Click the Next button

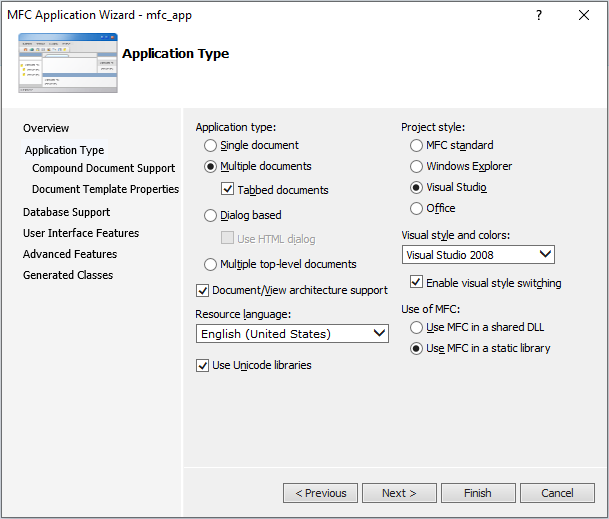click(399, 493)
